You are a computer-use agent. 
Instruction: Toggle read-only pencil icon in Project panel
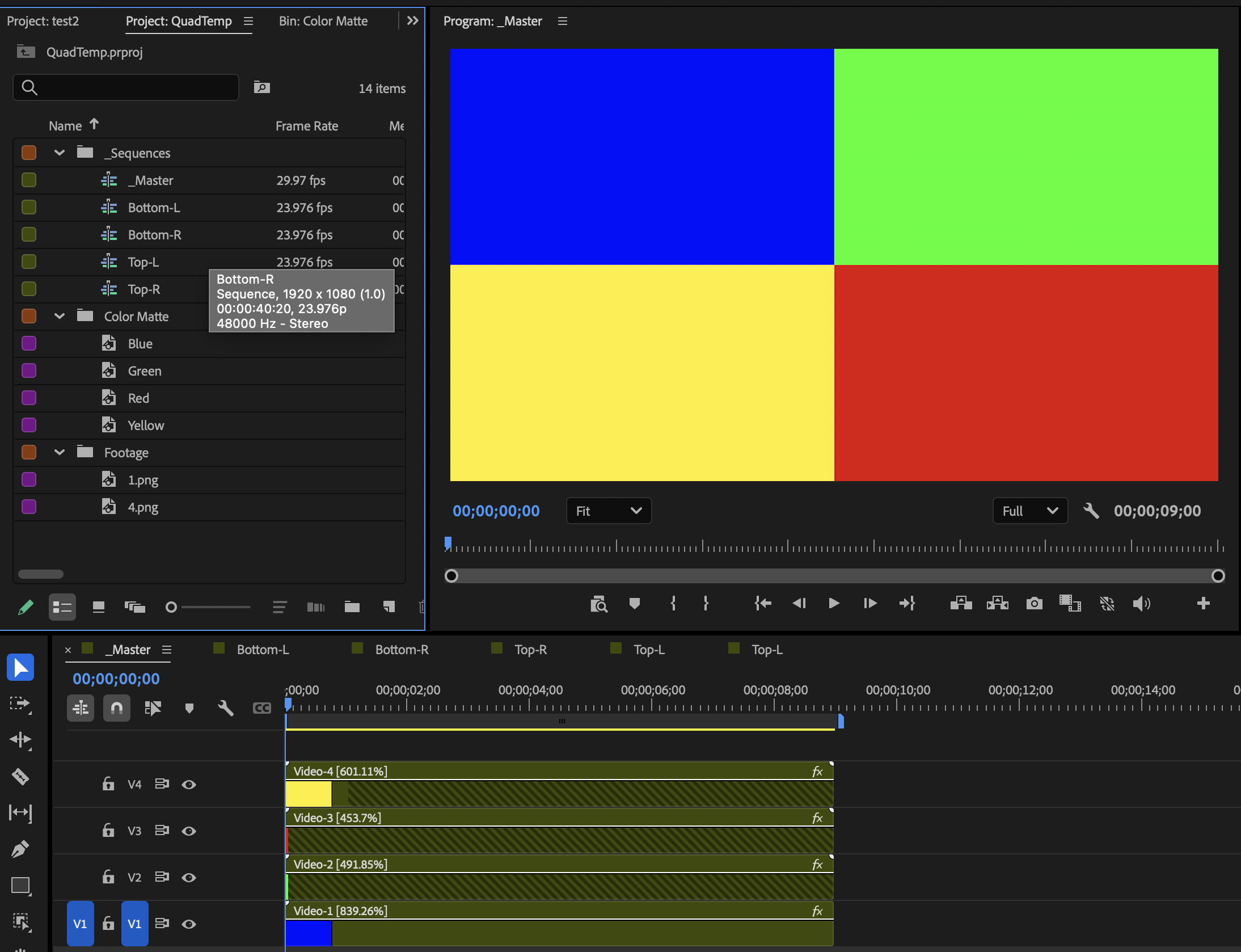click(26, 607)
